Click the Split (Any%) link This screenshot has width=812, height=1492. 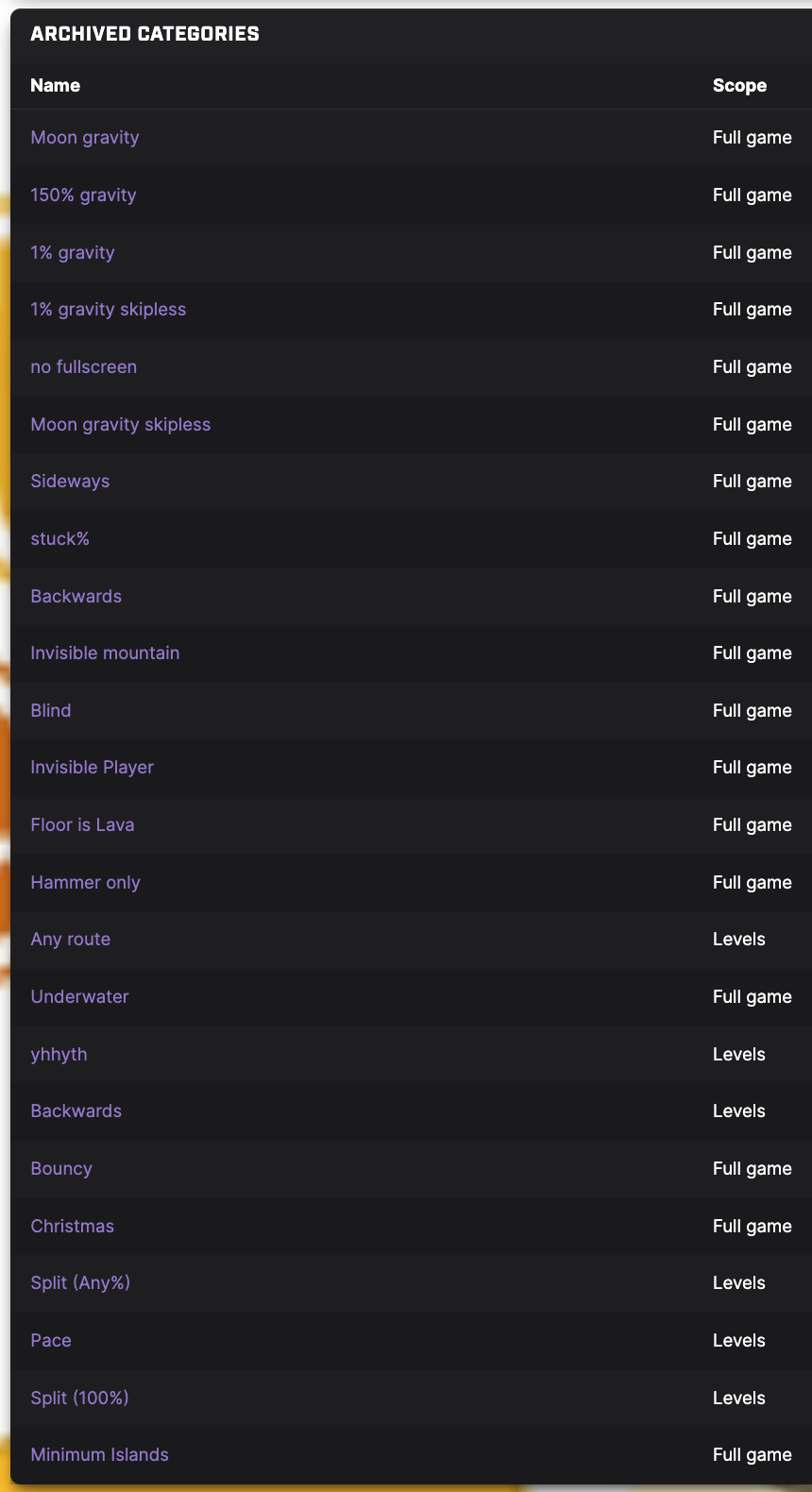(80, 1283)
